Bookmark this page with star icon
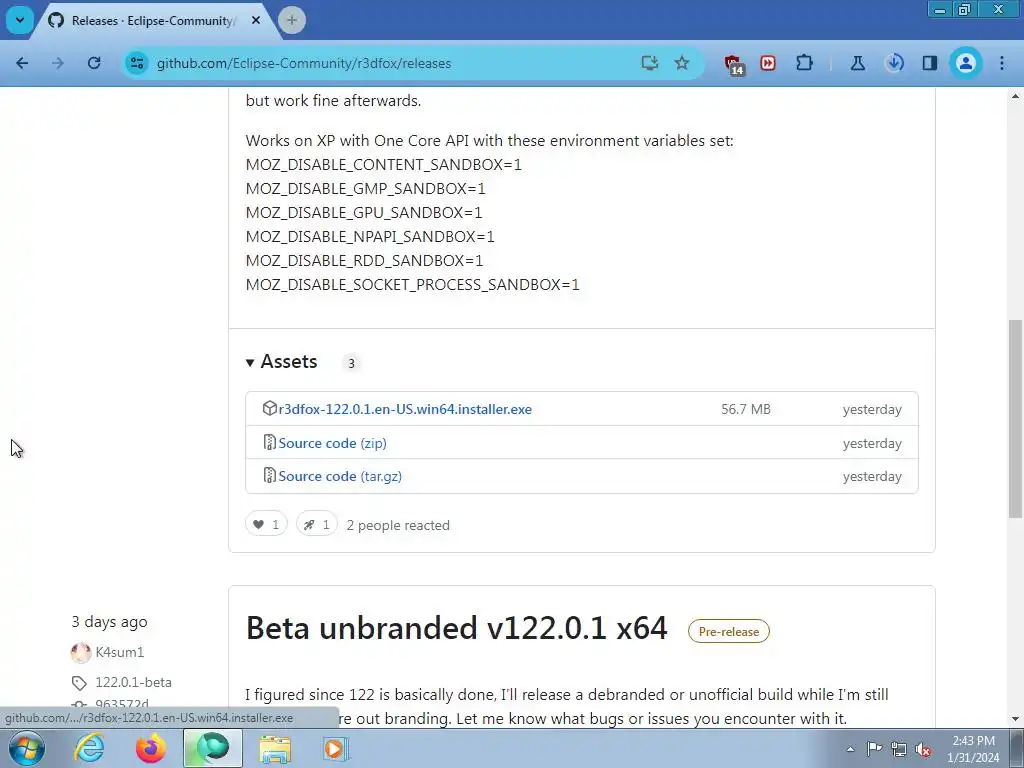Viewport: 1024px width, 768px height. point(682,63)
